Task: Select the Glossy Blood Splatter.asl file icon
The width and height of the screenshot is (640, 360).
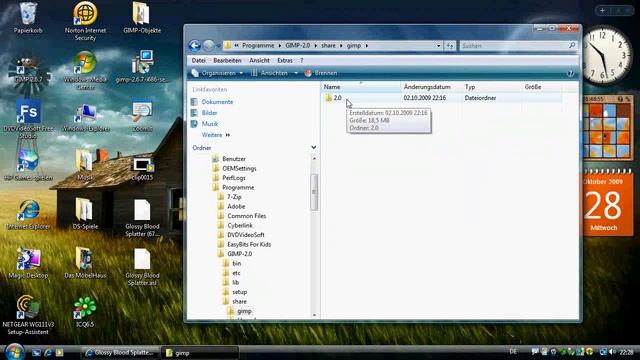Action: (142, 259)
